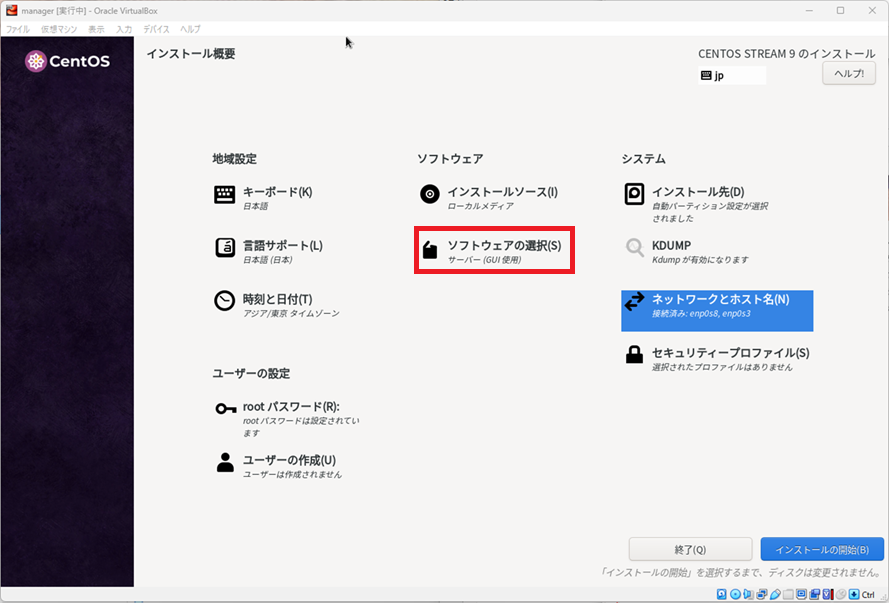Viewport: 889px width, 603px height.
Task: Click ローカルメディア subtitle text
Action: 480,206
